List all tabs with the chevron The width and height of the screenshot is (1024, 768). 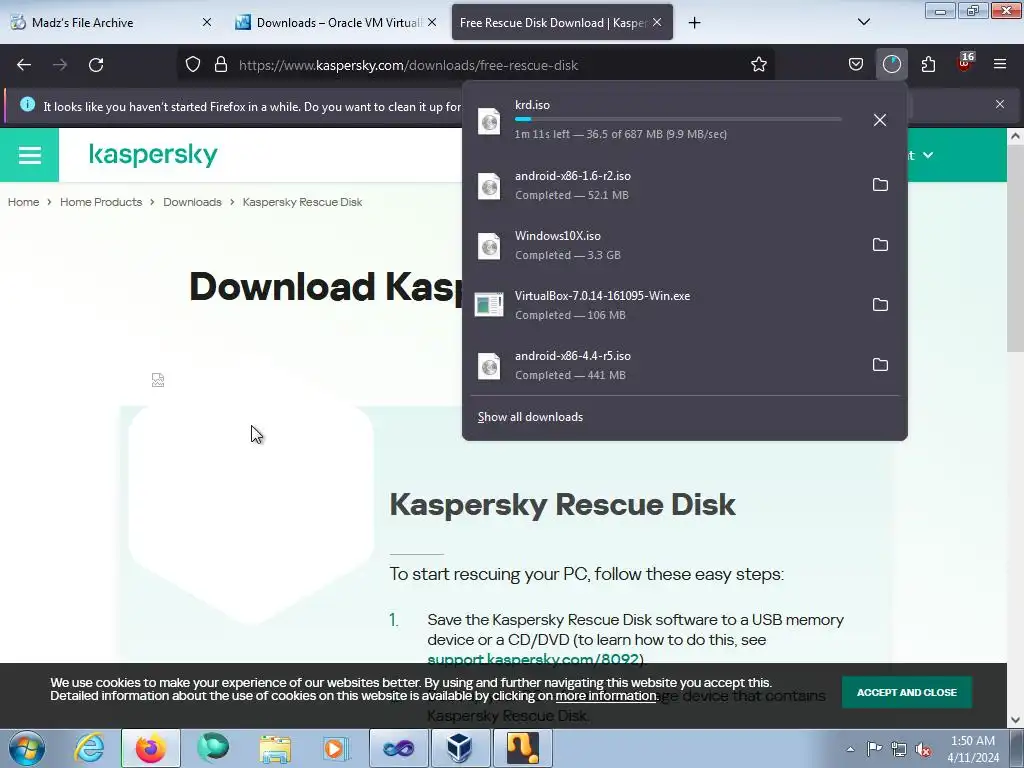[x=863, y=22]
